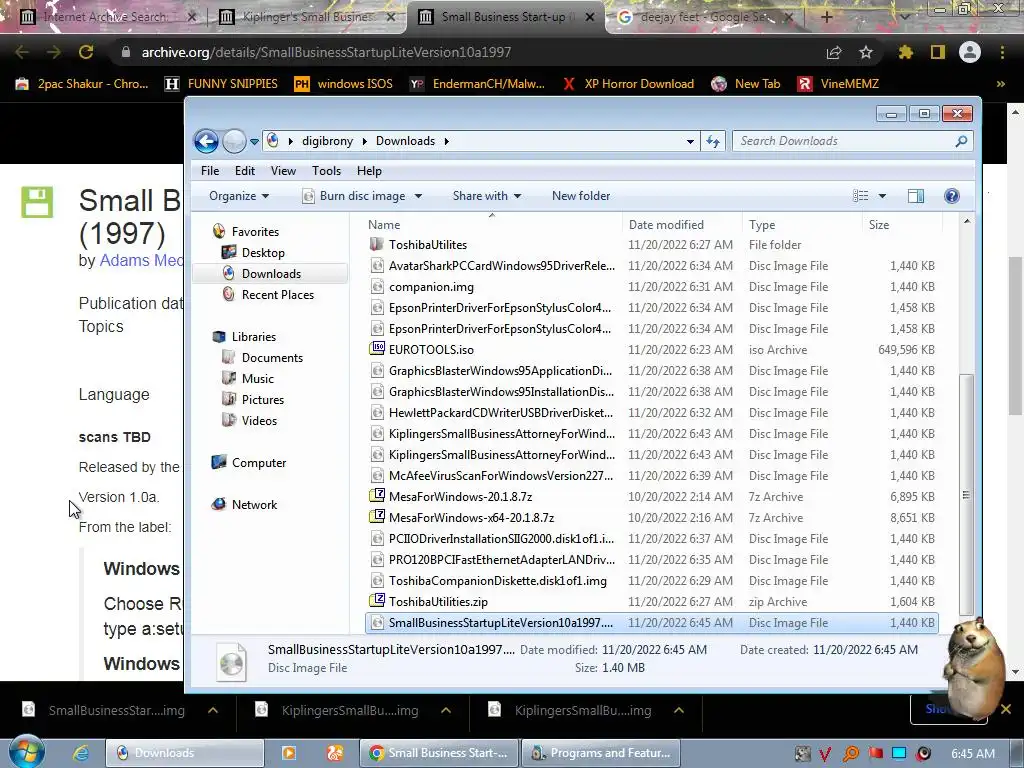Select the ToshibaUtilities.zip archive icon
Viewport: 1024px width, 768px height.
click(x=377, y=601)
